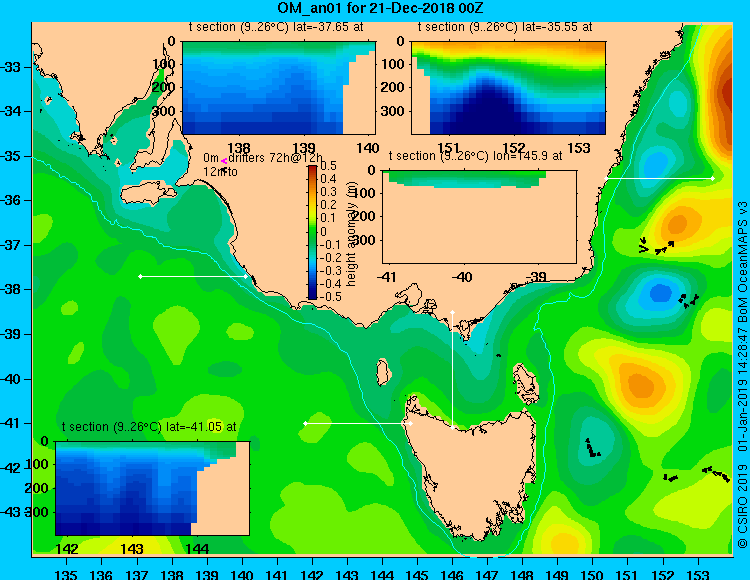Click the '01-Jan-2019 14:28:47' timestamp text
The height and width of the screenshot is (580, 750).
coord(742,389)
